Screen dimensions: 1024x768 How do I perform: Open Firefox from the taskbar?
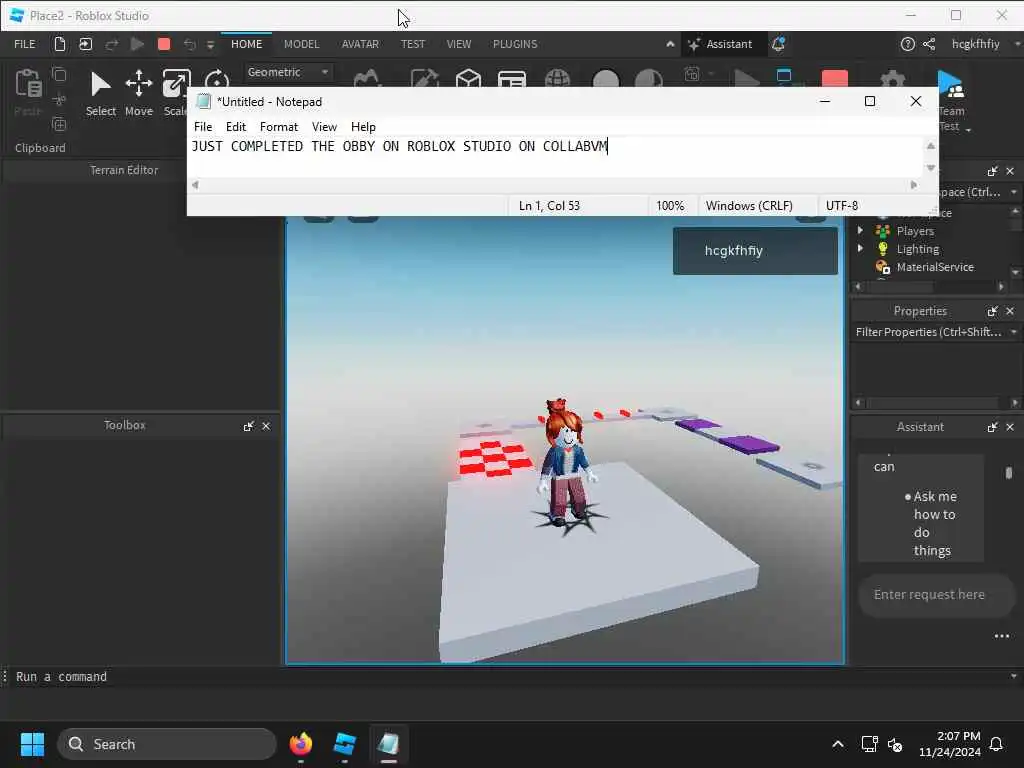[x=300, y=744]
